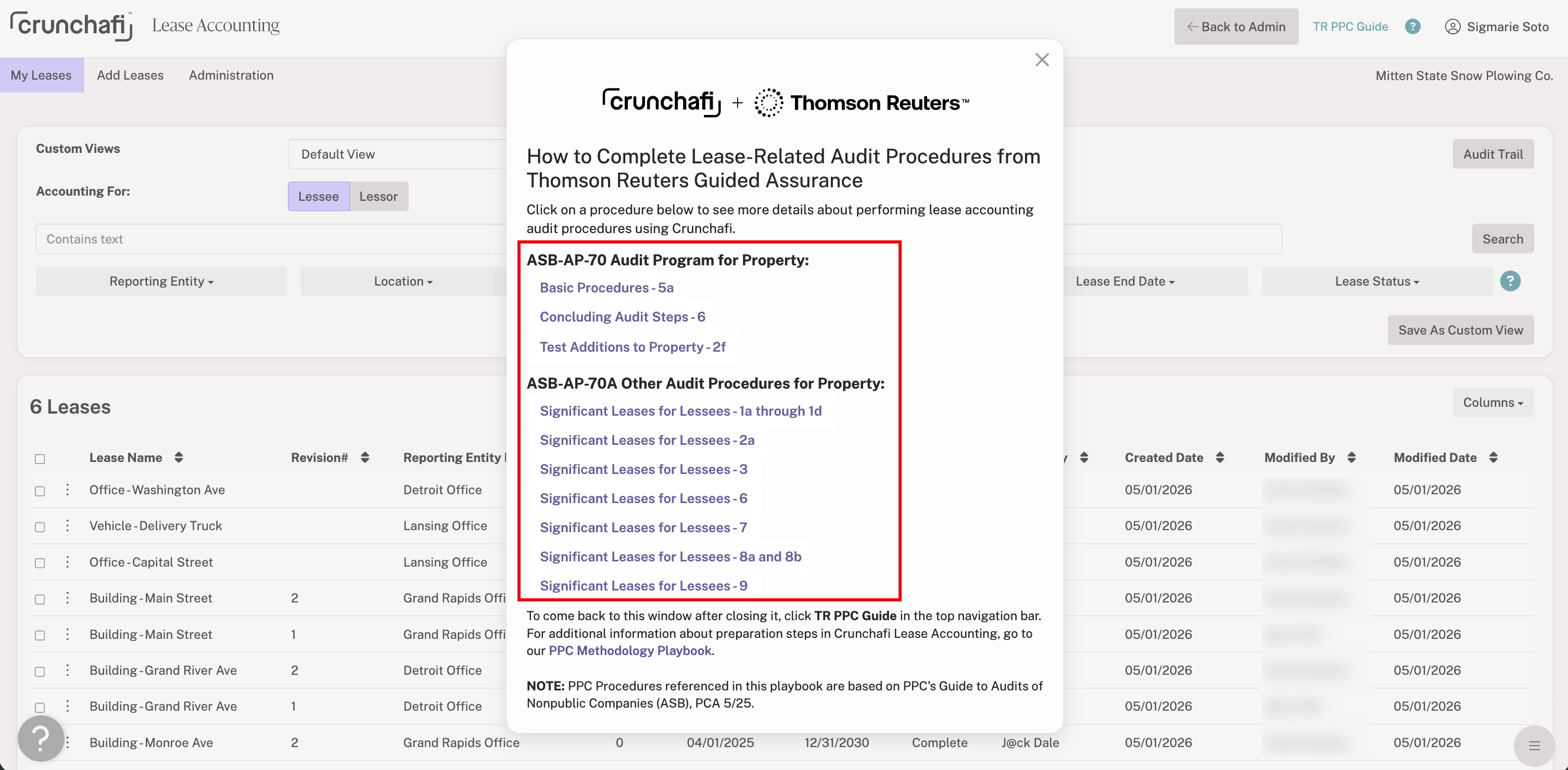Open Significant Leases for Lessees - 9
This screenshot has height=770, width=1568.
click(x=643, y=586)
